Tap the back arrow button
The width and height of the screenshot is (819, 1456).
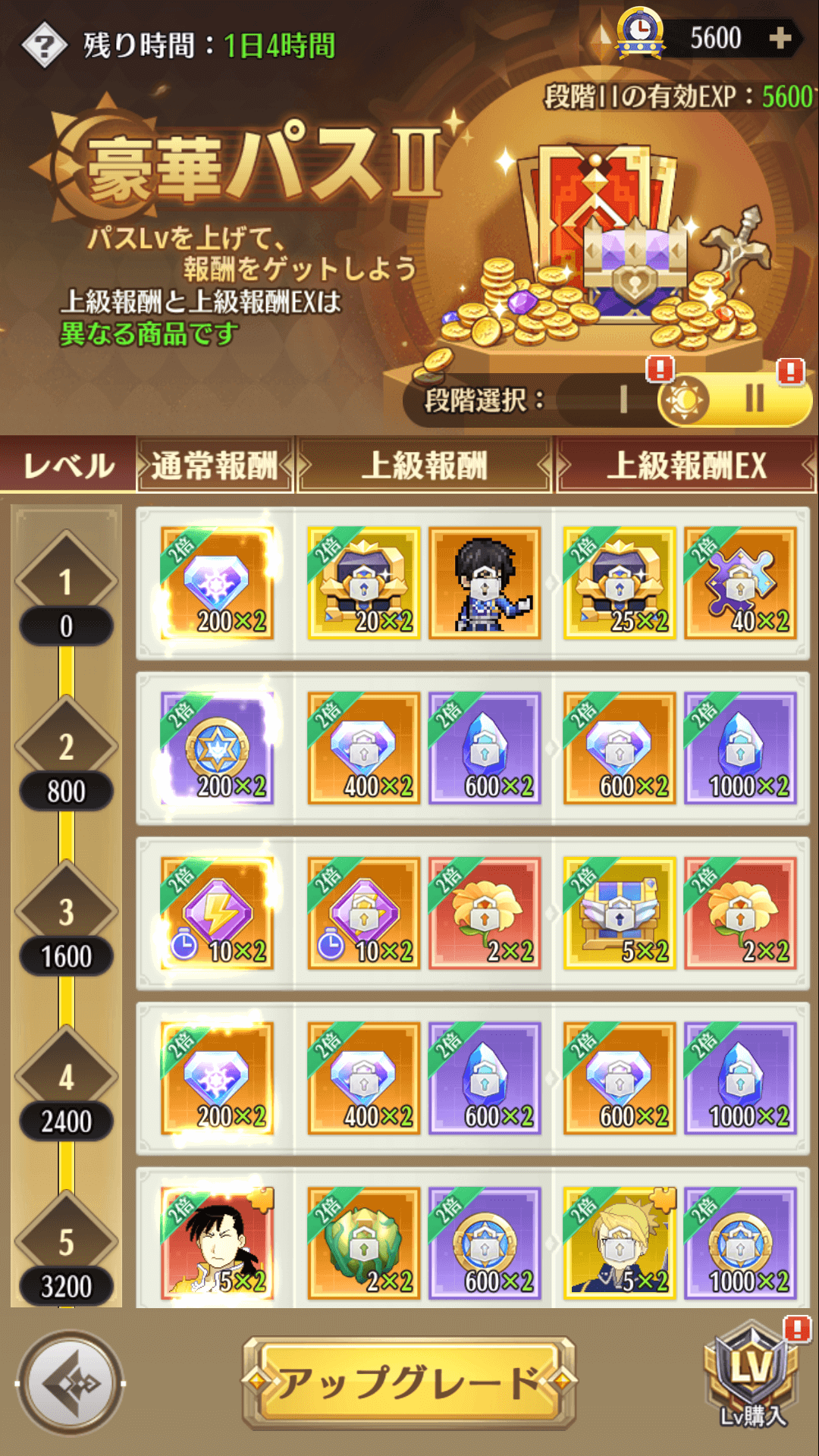pyautogui.click(x=71, y=1382)
